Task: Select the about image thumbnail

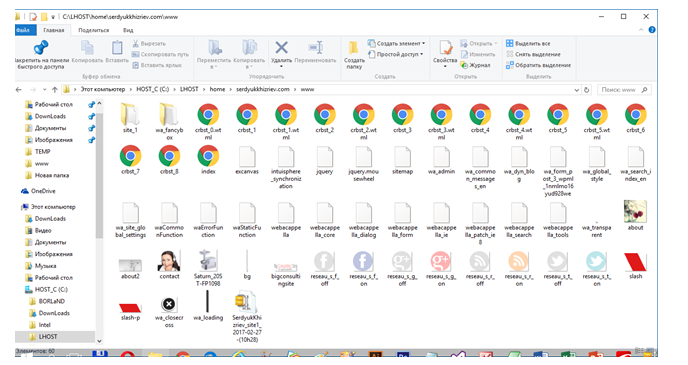Action: 635,211
